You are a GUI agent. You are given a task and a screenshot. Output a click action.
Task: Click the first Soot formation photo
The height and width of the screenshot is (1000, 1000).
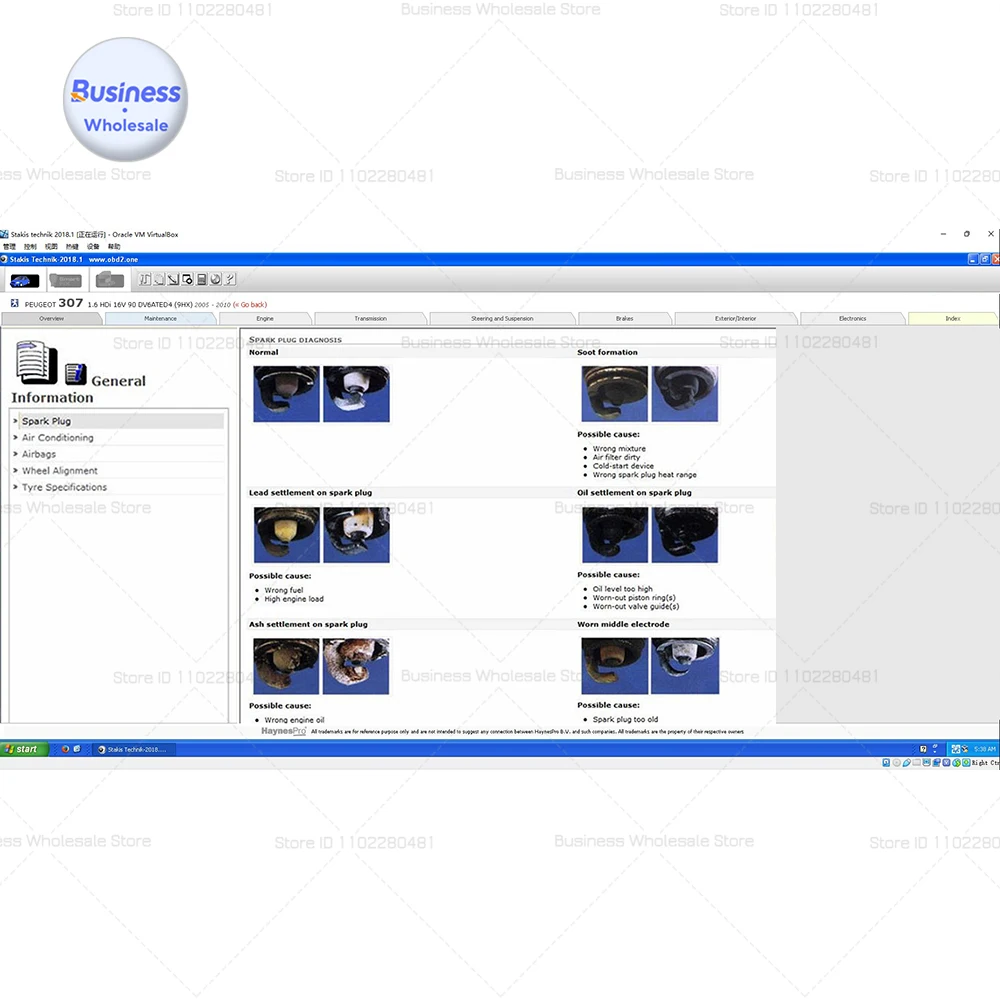pos(615,393)
